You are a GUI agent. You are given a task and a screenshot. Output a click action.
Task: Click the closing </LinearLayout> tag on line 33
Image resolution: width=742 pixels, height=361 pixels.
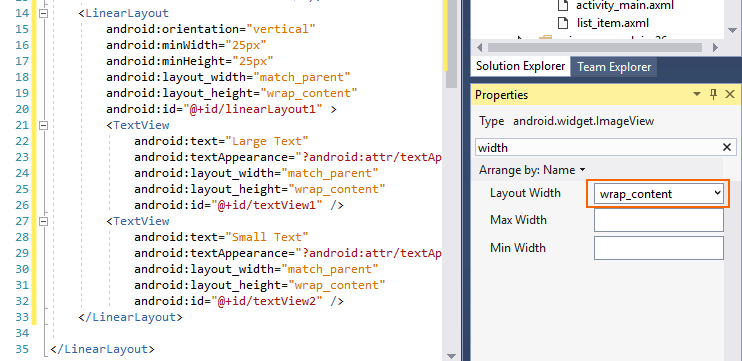pos(131,317)
